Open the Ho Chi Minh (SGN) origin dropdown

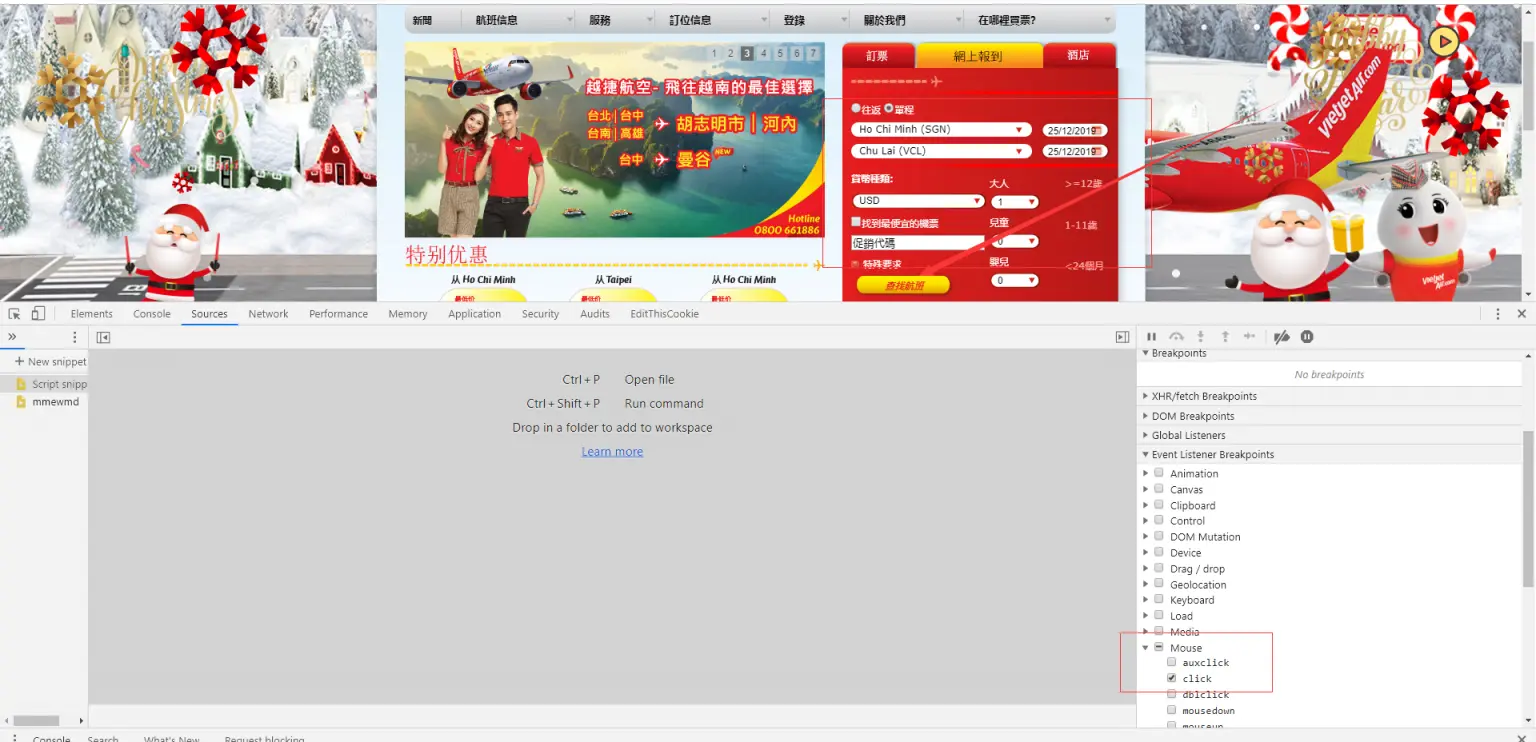[x=942, y=130]
